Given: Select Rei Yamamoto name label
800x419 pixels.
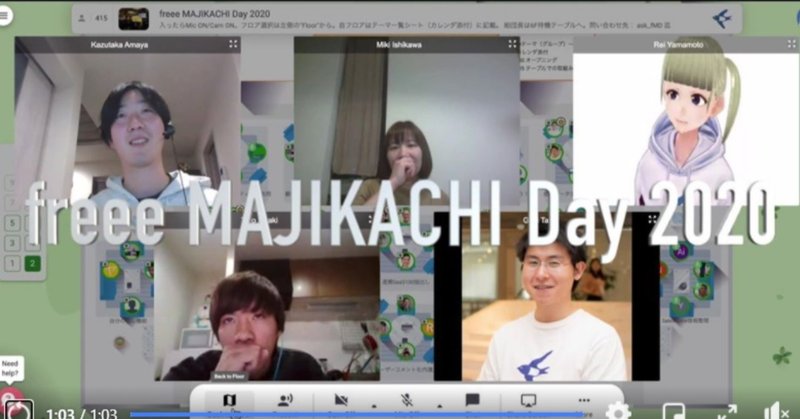Looking at the screenshot, I should pos(678,45).
